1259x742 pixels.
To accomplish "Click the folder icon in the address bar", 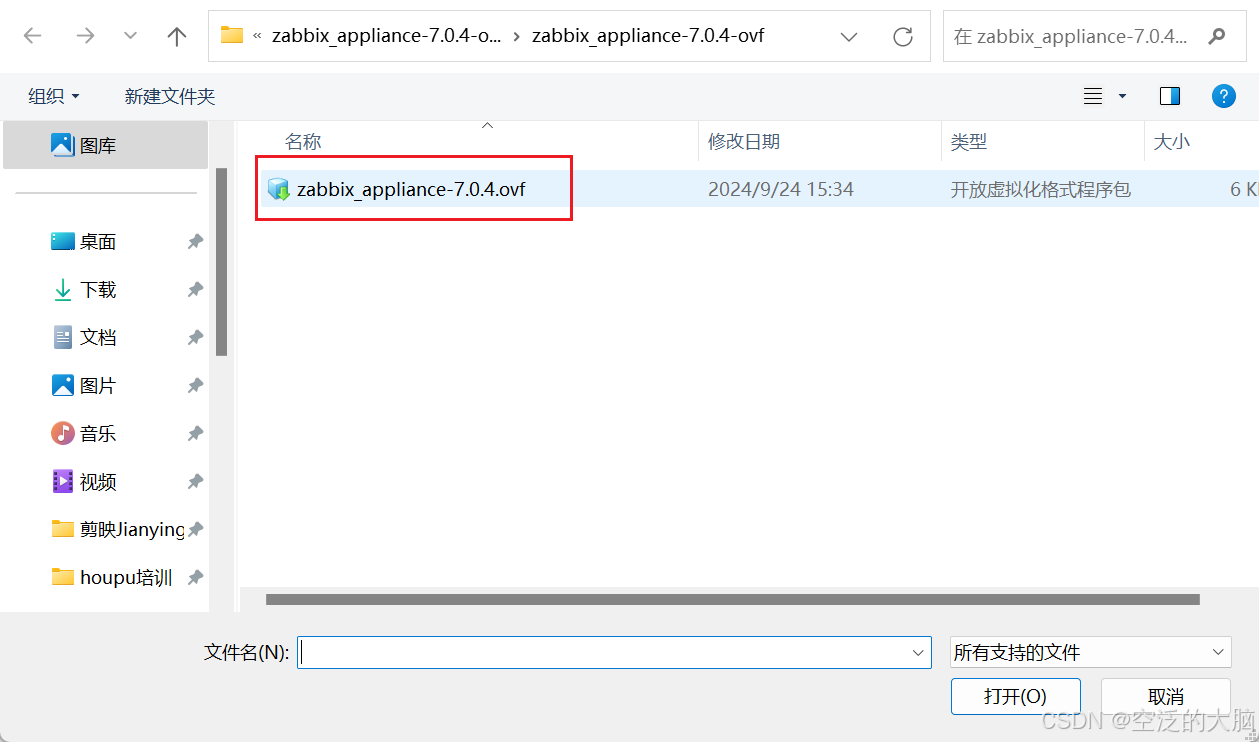I will click(x=232, y=36).
